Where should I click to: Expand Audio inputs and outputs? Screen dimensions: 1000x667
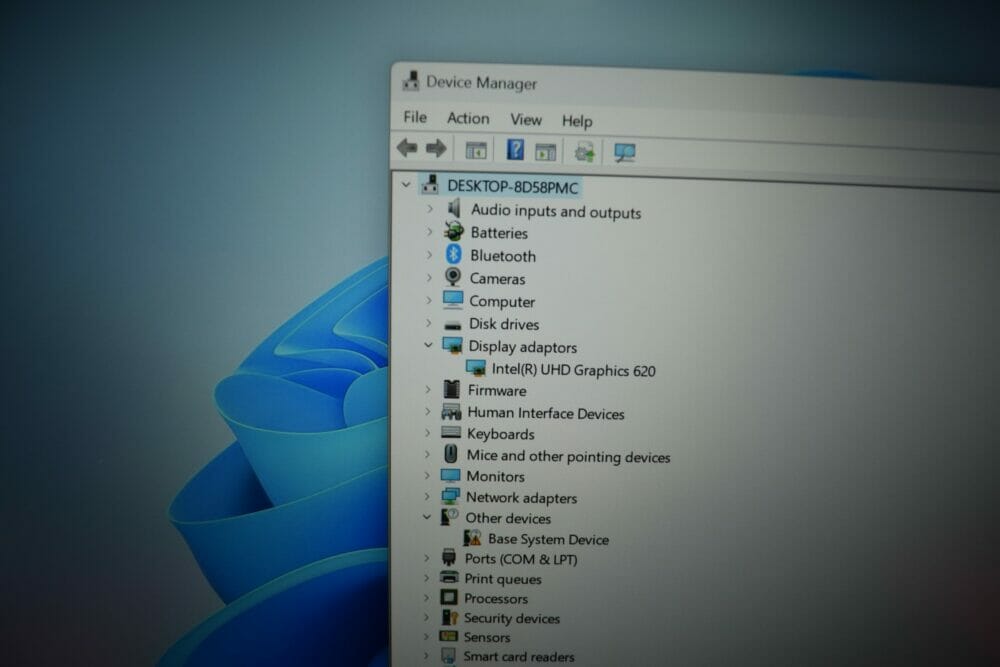[430, 209]
